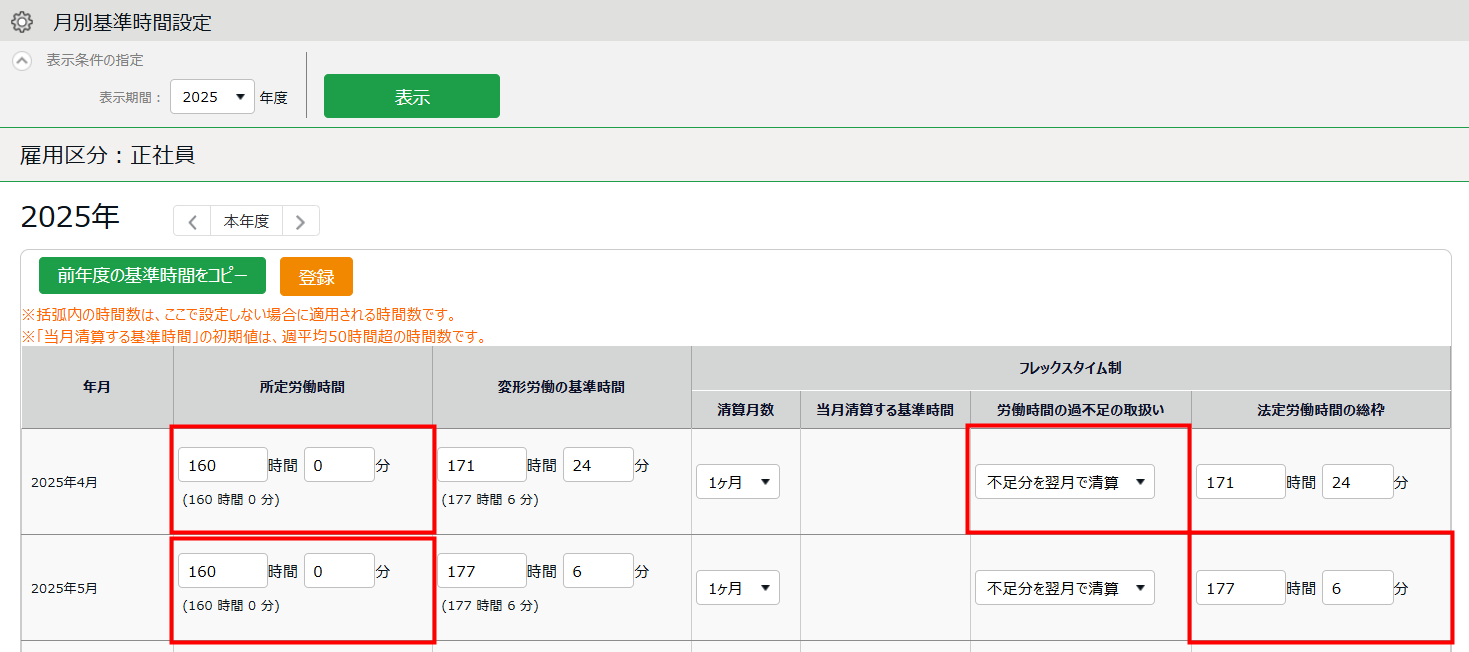
Task: Click the settings gear icon
Action: 22,22
